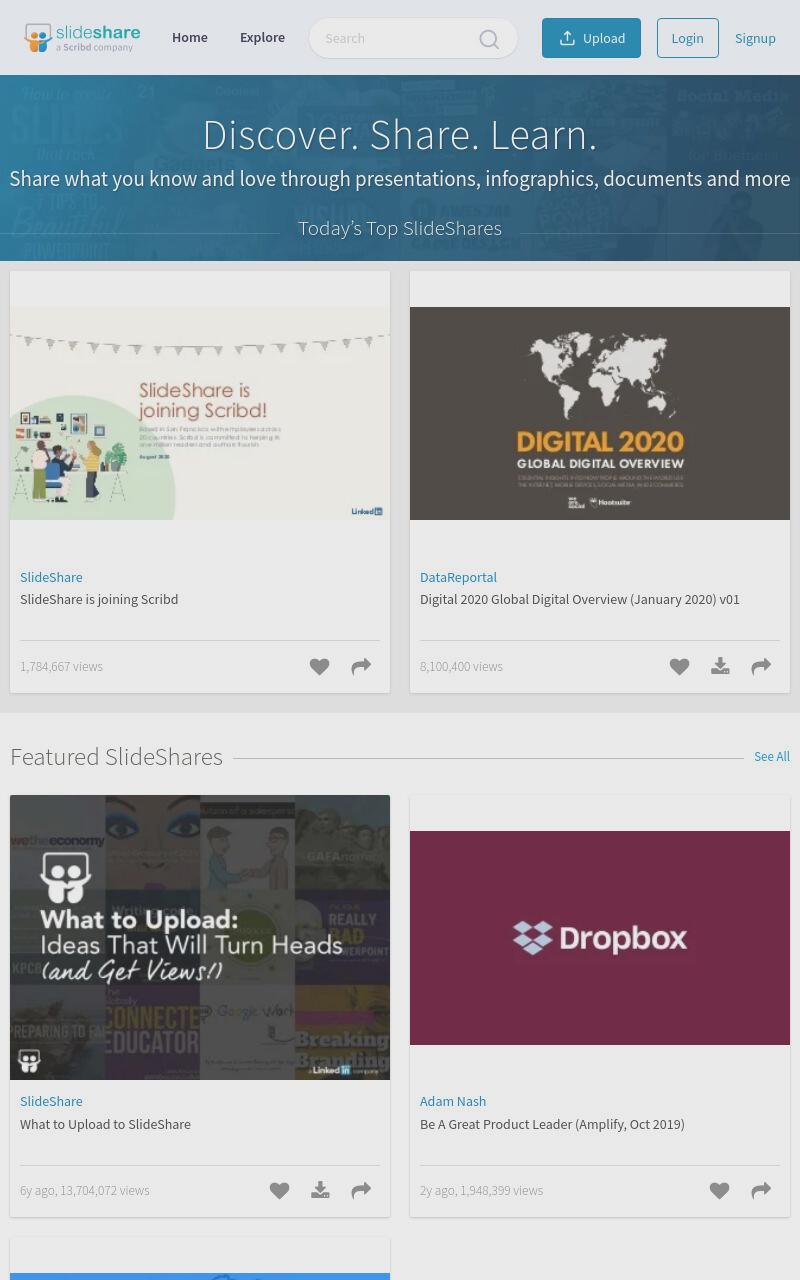The image size is (800, 1280).
Task: Click the Today's Top SlideShares heading
Action: (x=400, y=228)
